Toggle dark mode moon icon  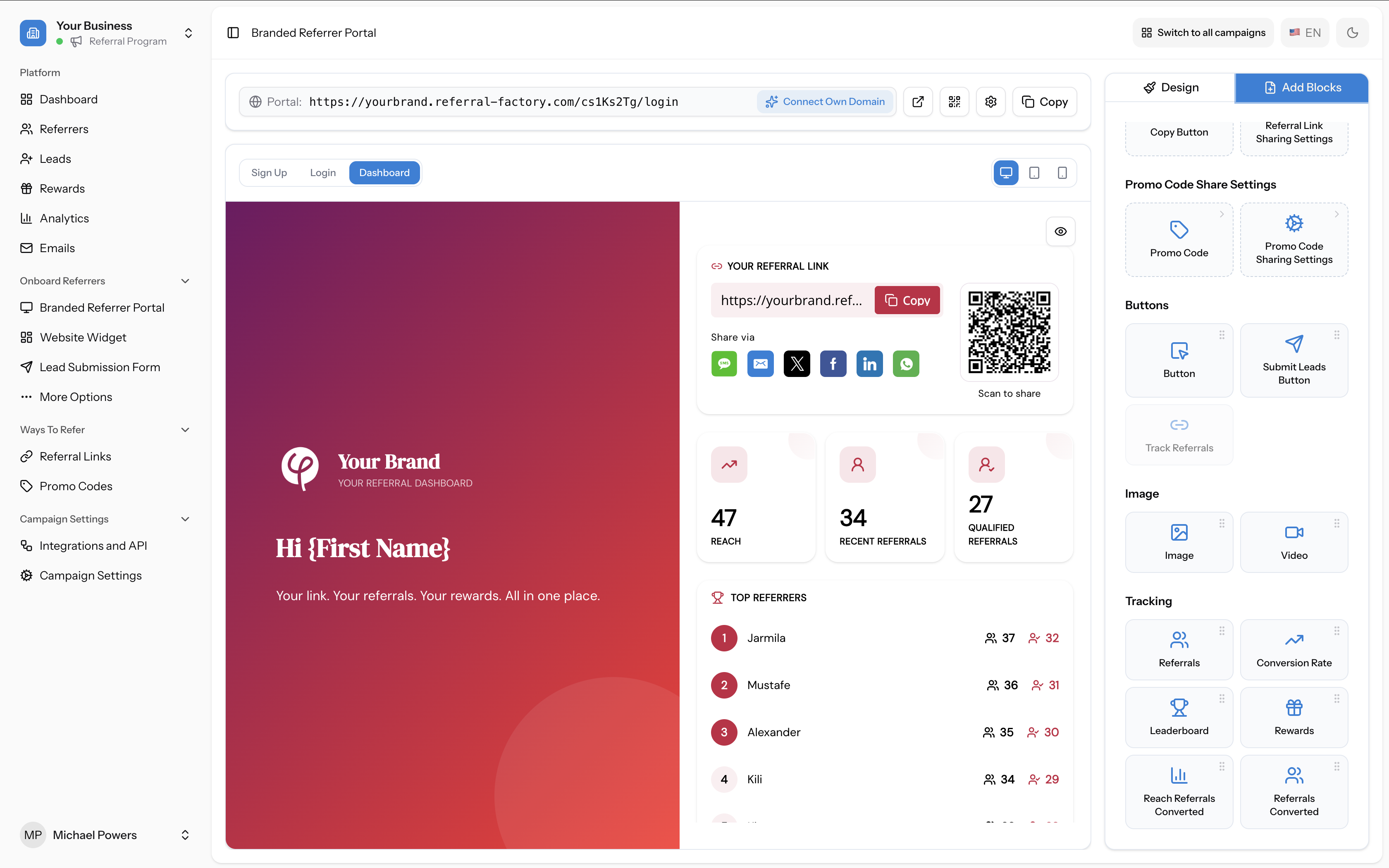1352,33
